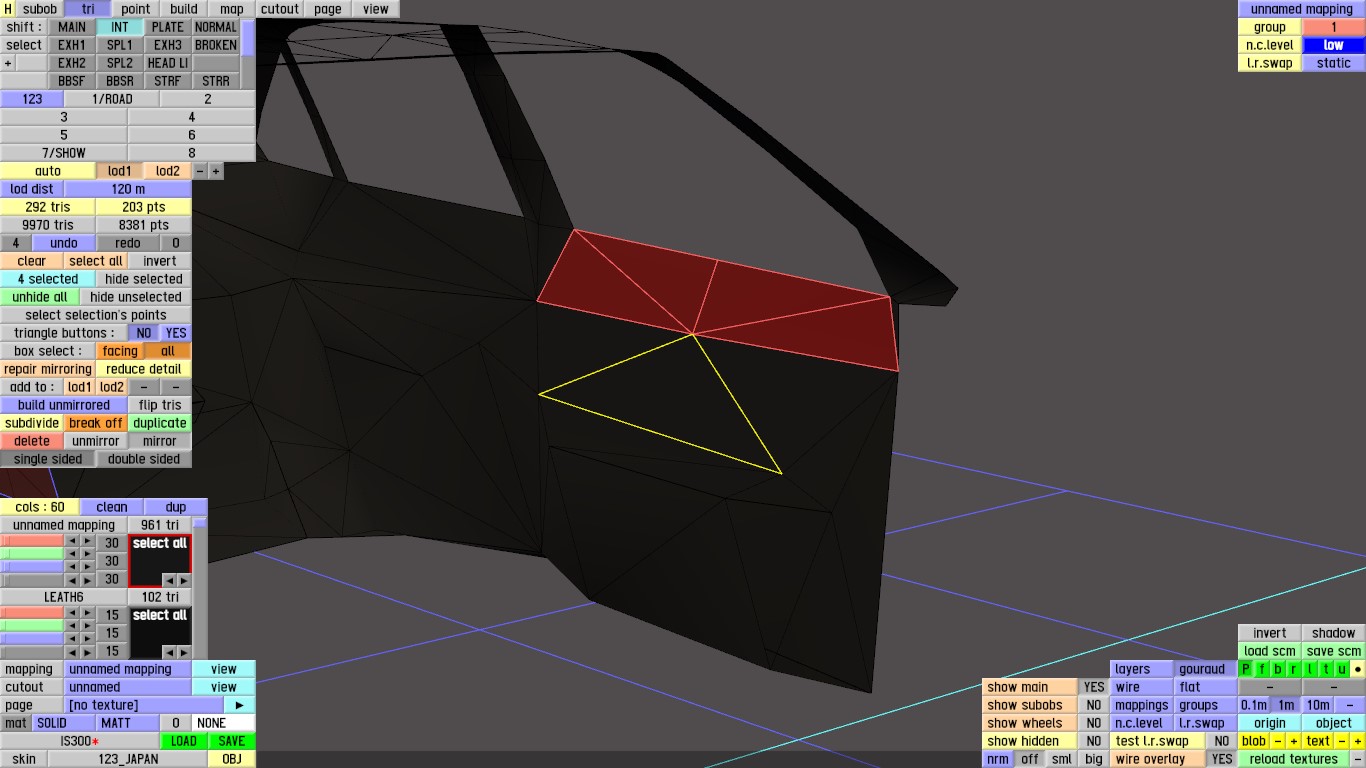
Task: Open the page texture selector [no texture]
Action: click(144, 705)
